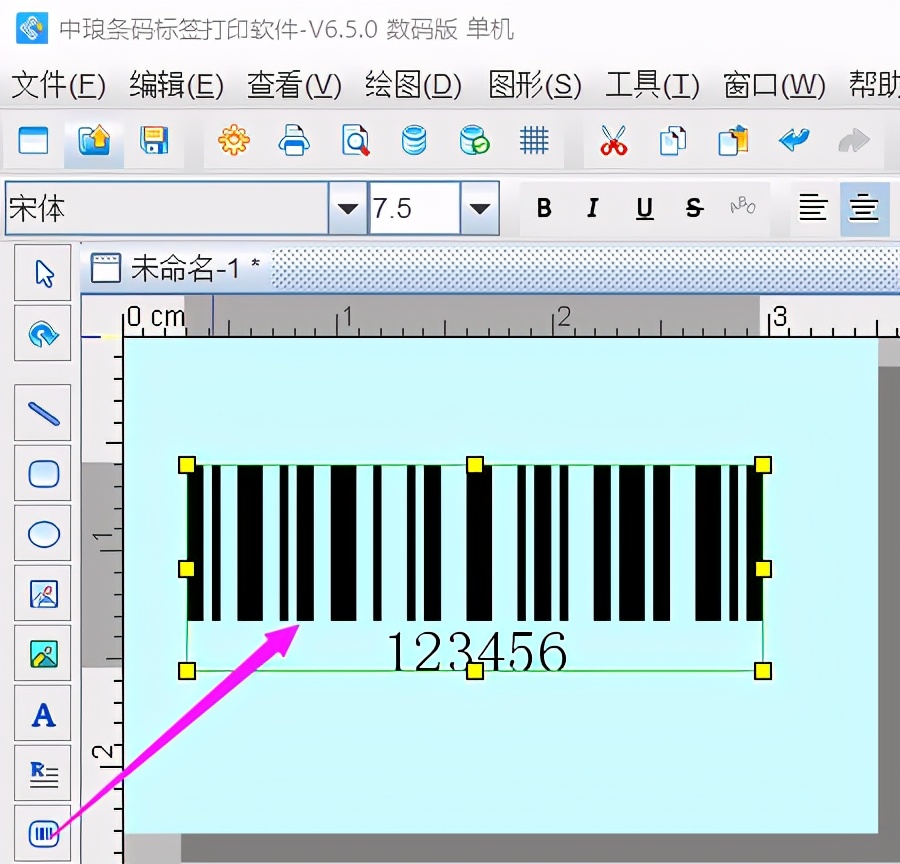This screenshot has width=900, height=864.
Task: Click the save file button
Action: 154,141
